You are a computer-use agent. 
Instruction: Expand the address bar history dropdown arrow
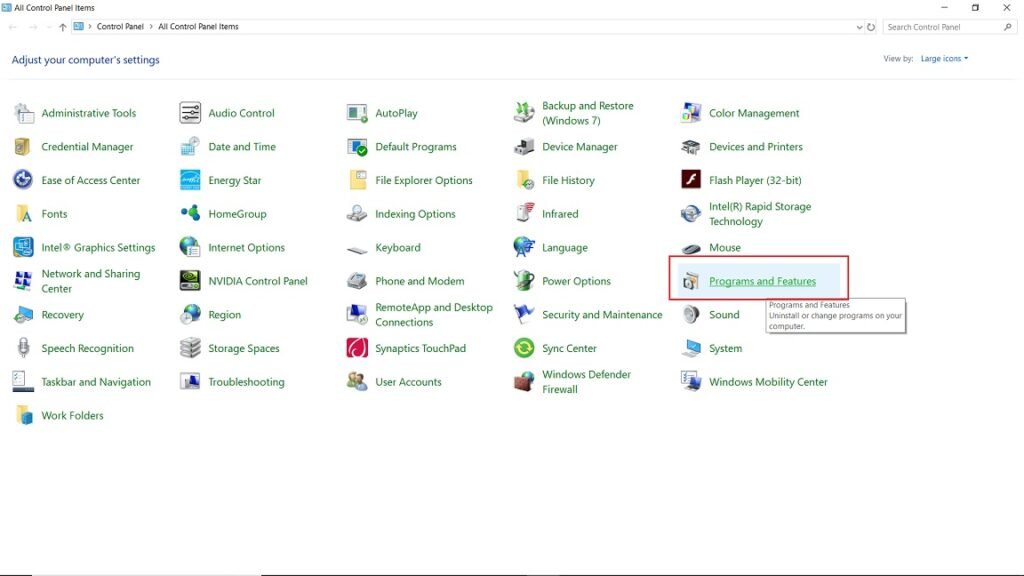(859, 27)
